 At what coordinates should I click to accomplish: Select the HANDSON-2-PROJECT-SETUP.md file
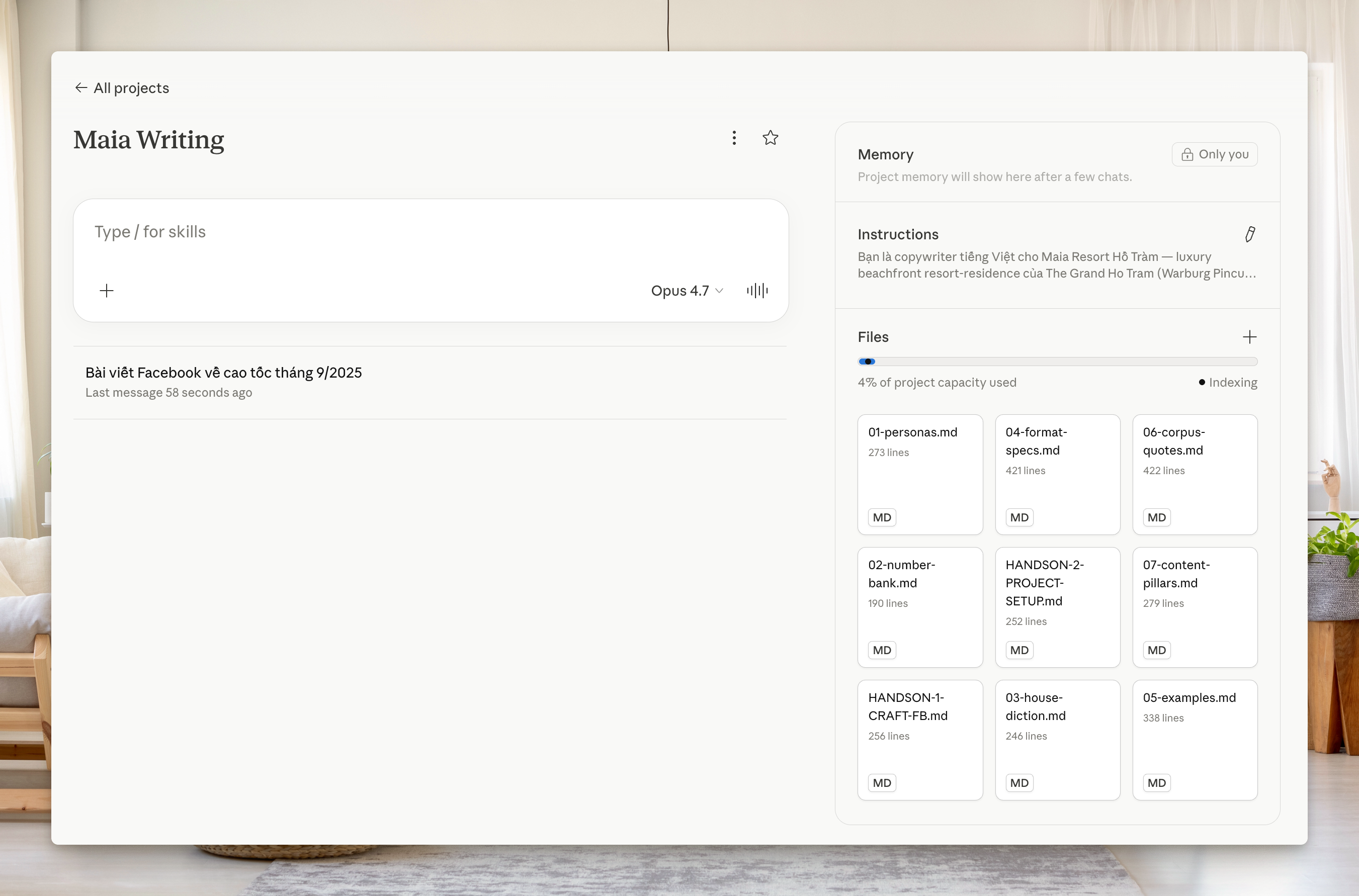coord(1057,607)
